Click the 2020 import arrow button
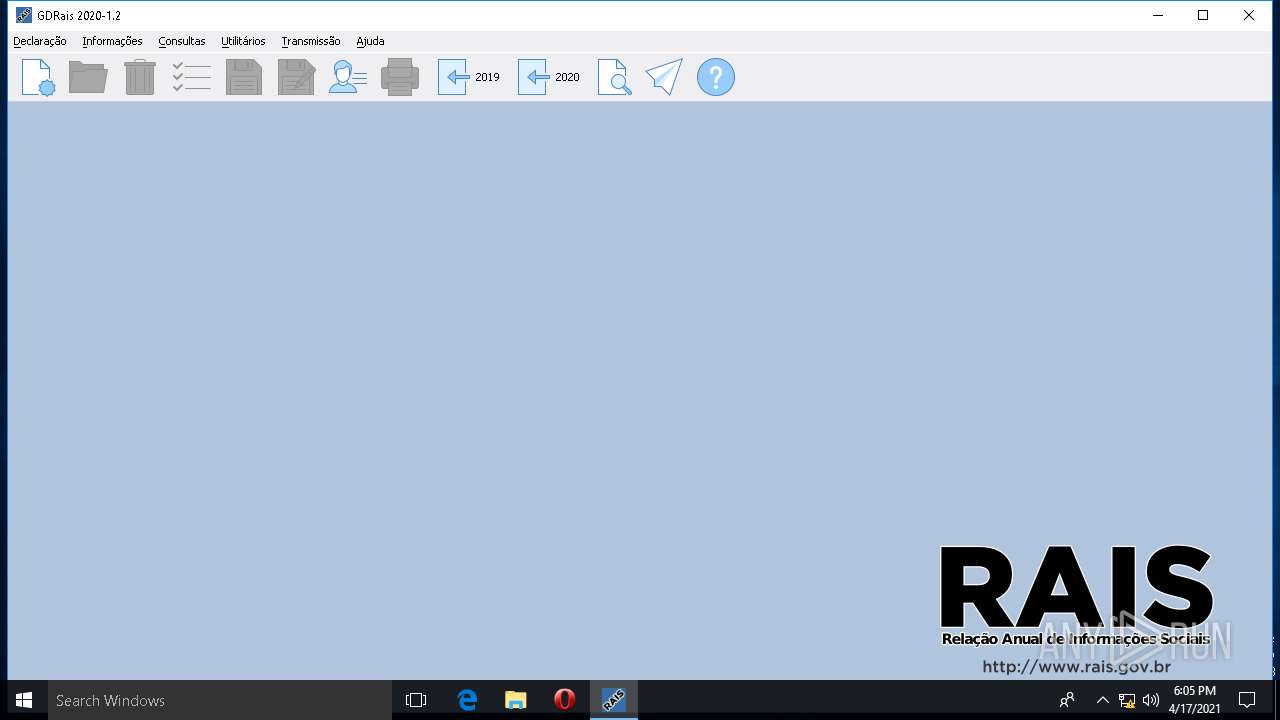 coord(549,77)
